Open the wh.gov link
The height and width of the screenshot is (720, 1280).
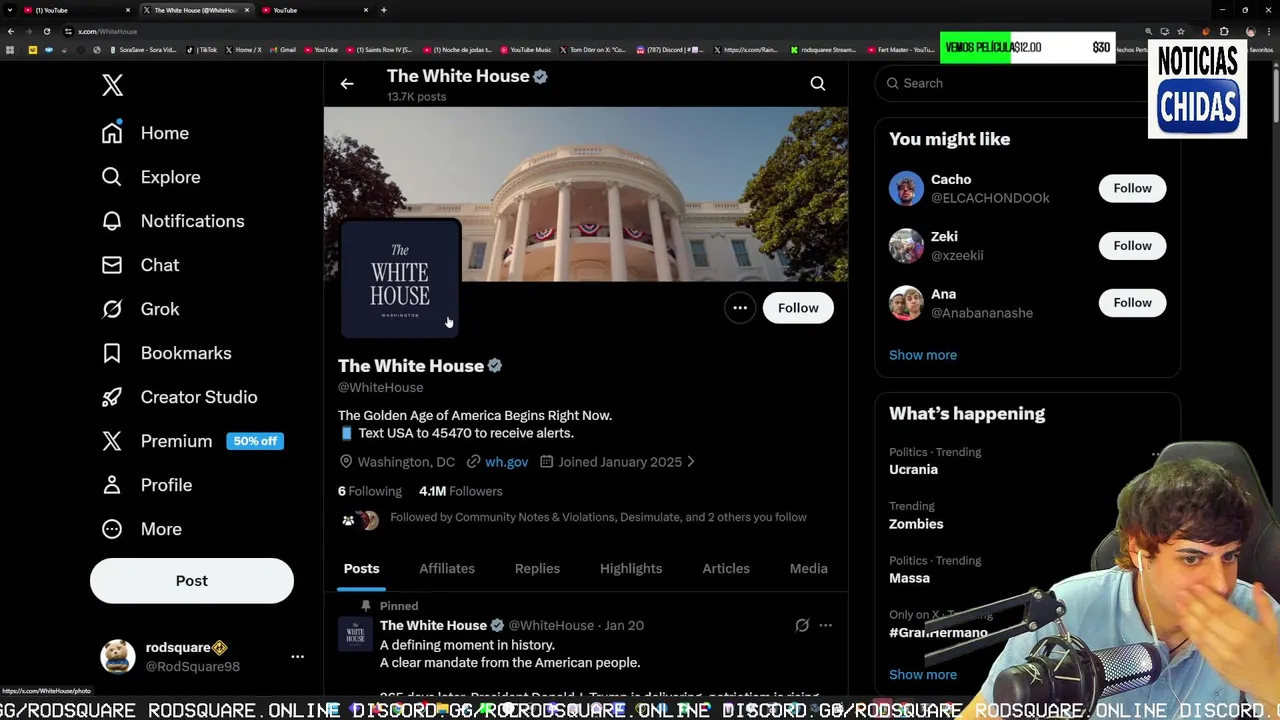[506, 462]
